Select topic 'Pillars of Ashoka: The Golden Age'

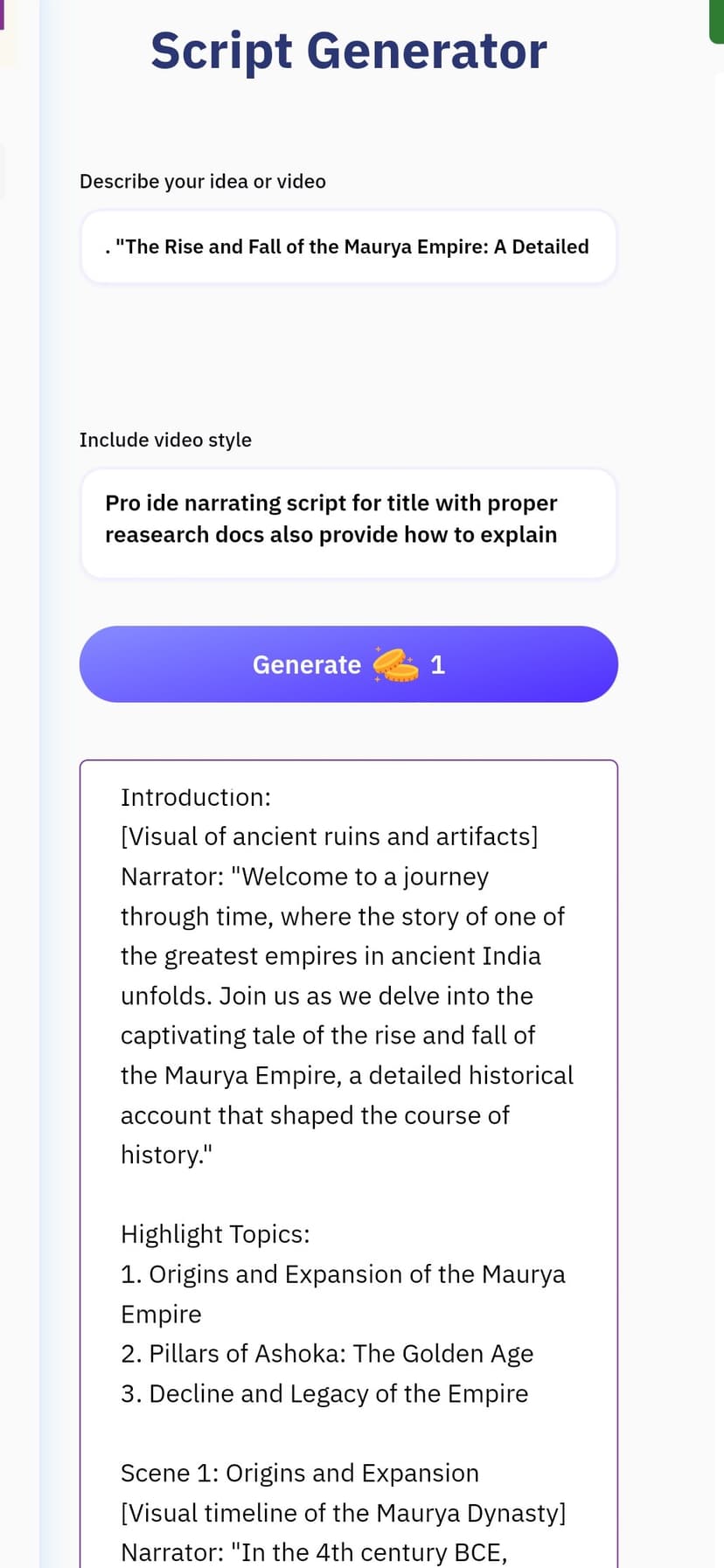[327, 1354]
